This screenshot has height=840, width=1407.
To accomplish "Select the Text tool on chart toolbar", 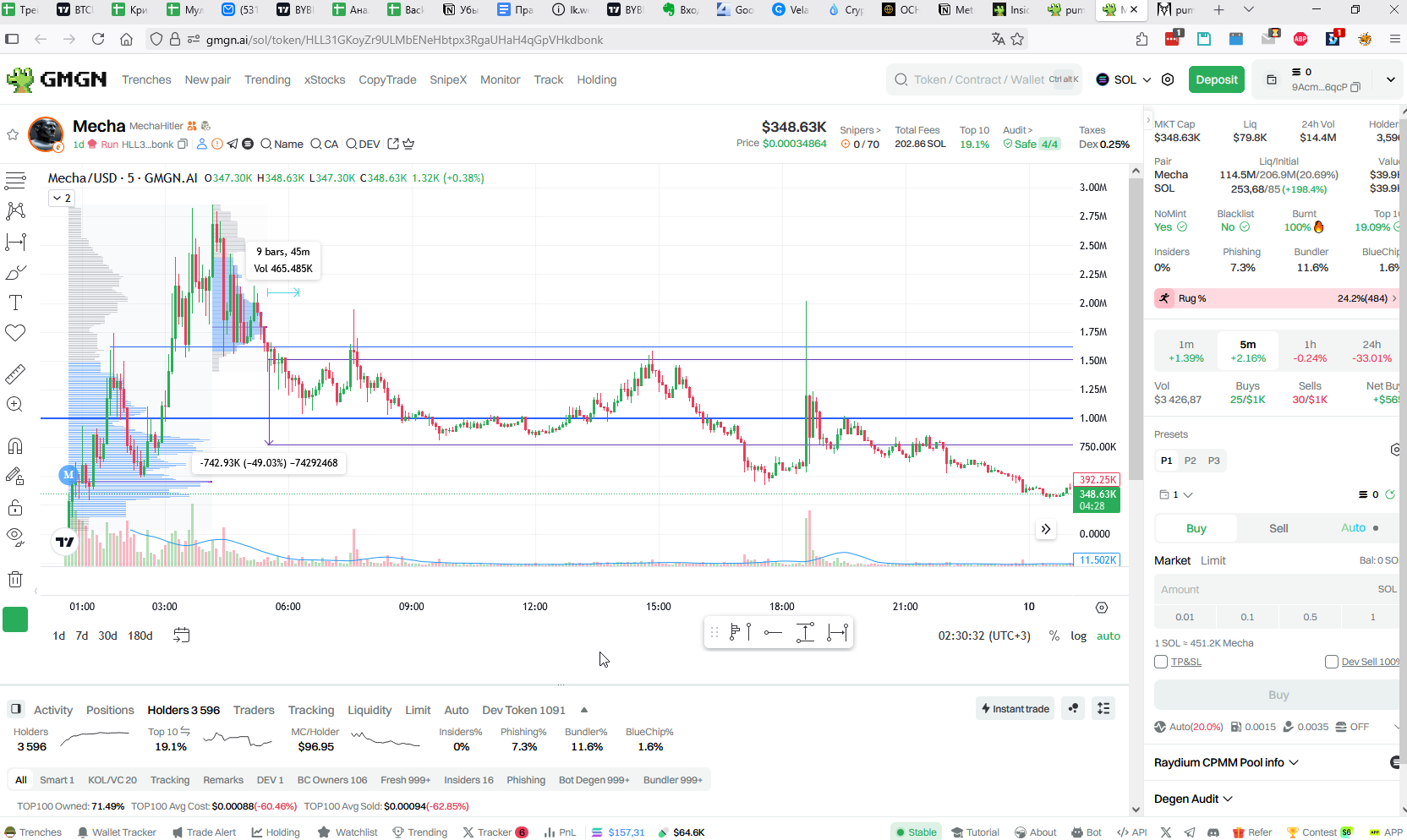I will 15,303.
